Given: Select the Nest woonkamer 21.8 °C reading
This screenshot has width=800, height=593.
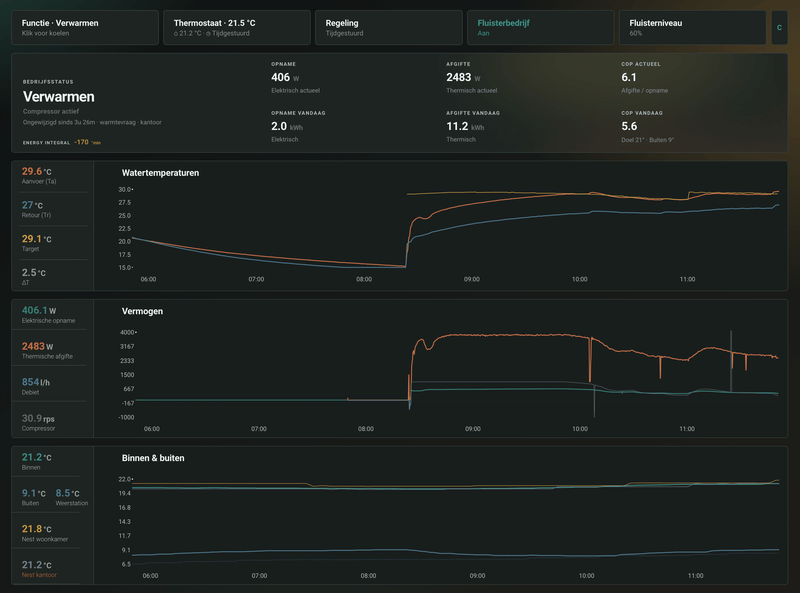Looking at the screenshot, I should [45, 533].
